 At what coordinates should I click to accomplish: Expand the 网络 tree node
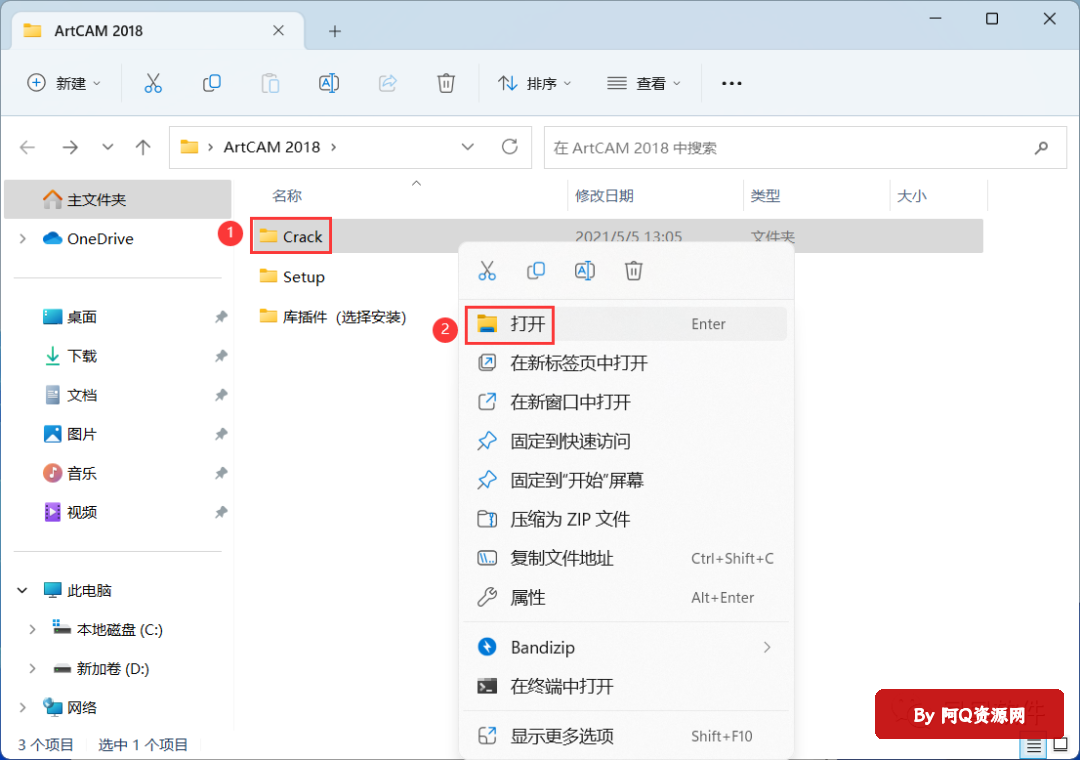click(x=23, y=708)
